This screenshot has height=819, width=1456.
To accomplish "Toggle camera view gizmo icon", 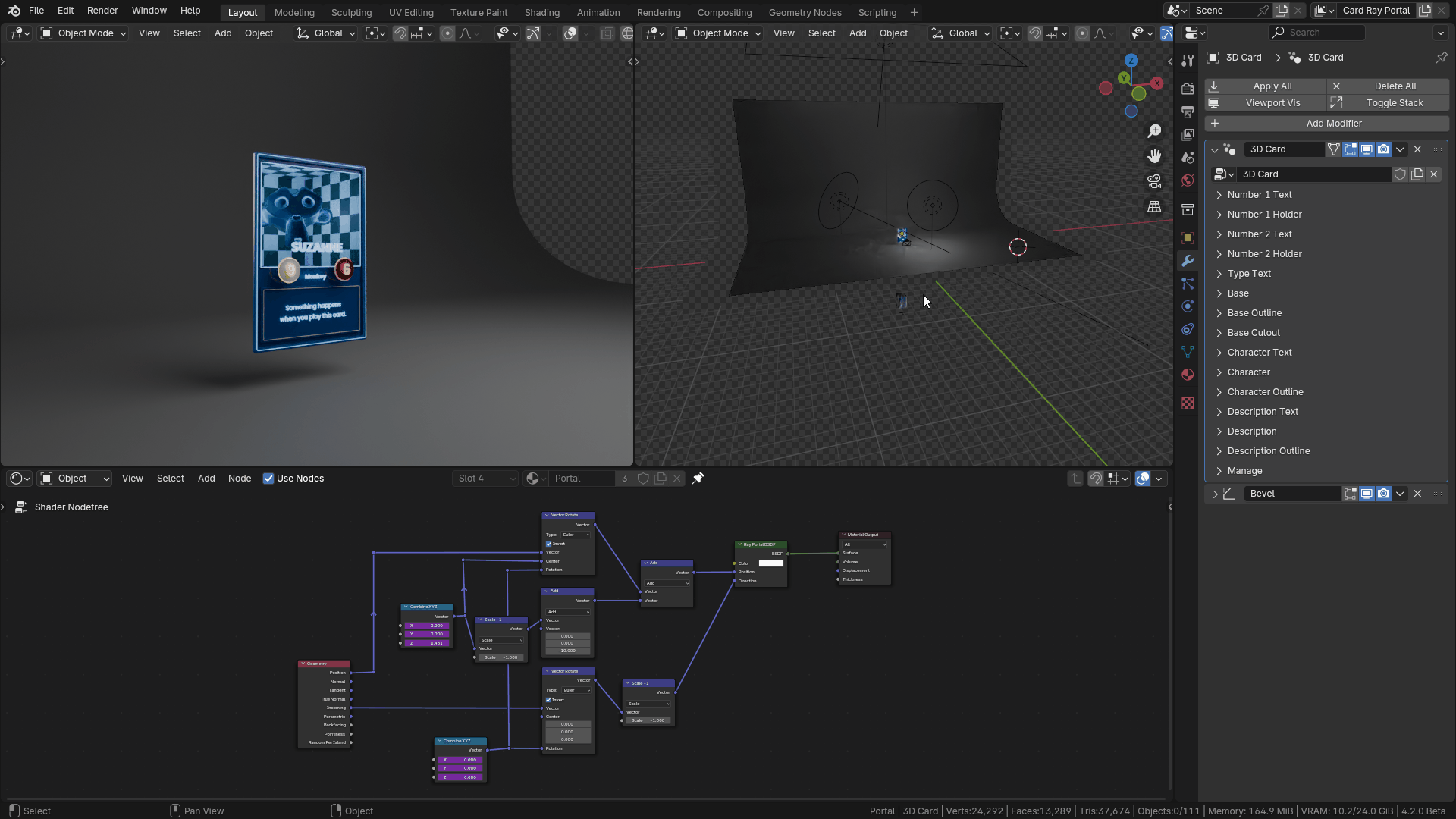I will (1154, 181).
